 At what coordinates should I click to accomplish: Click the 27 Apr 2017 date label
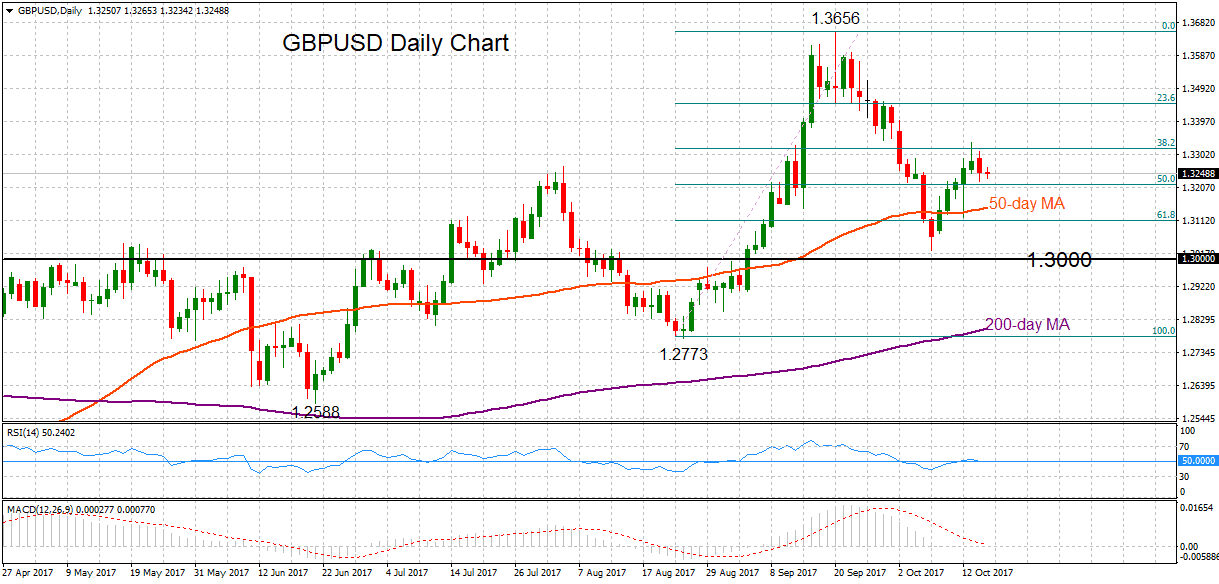click(27, 574)
